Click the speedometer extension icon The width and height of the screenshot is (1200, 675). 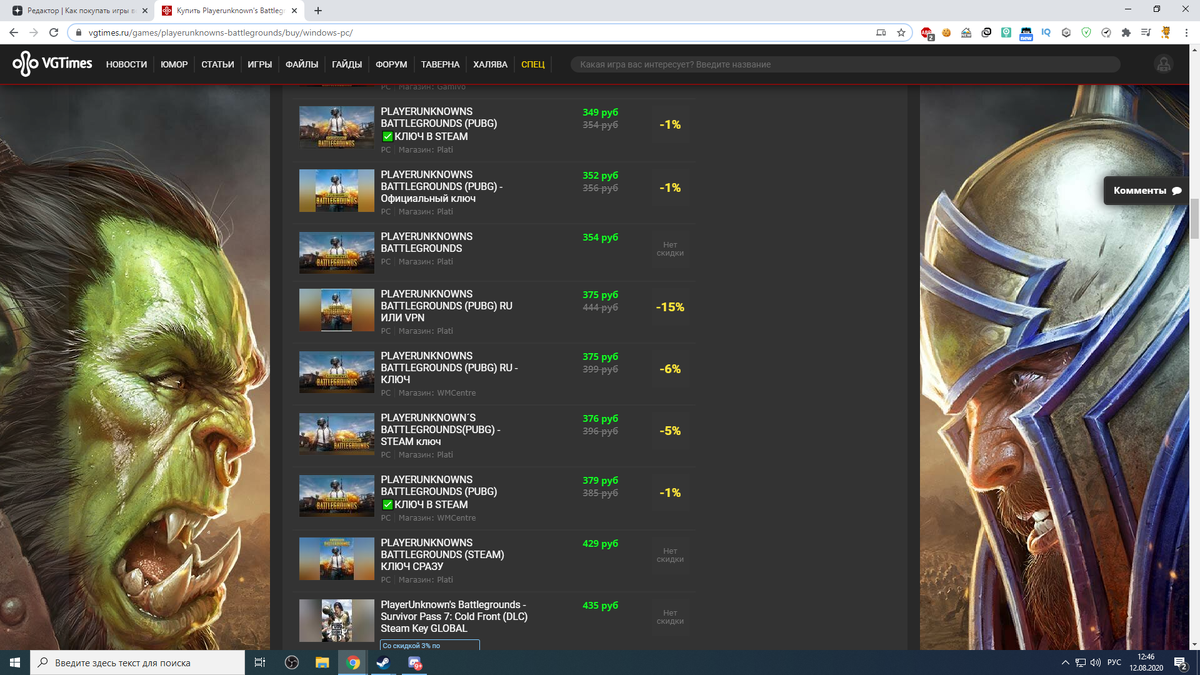tap(1106, 32)
